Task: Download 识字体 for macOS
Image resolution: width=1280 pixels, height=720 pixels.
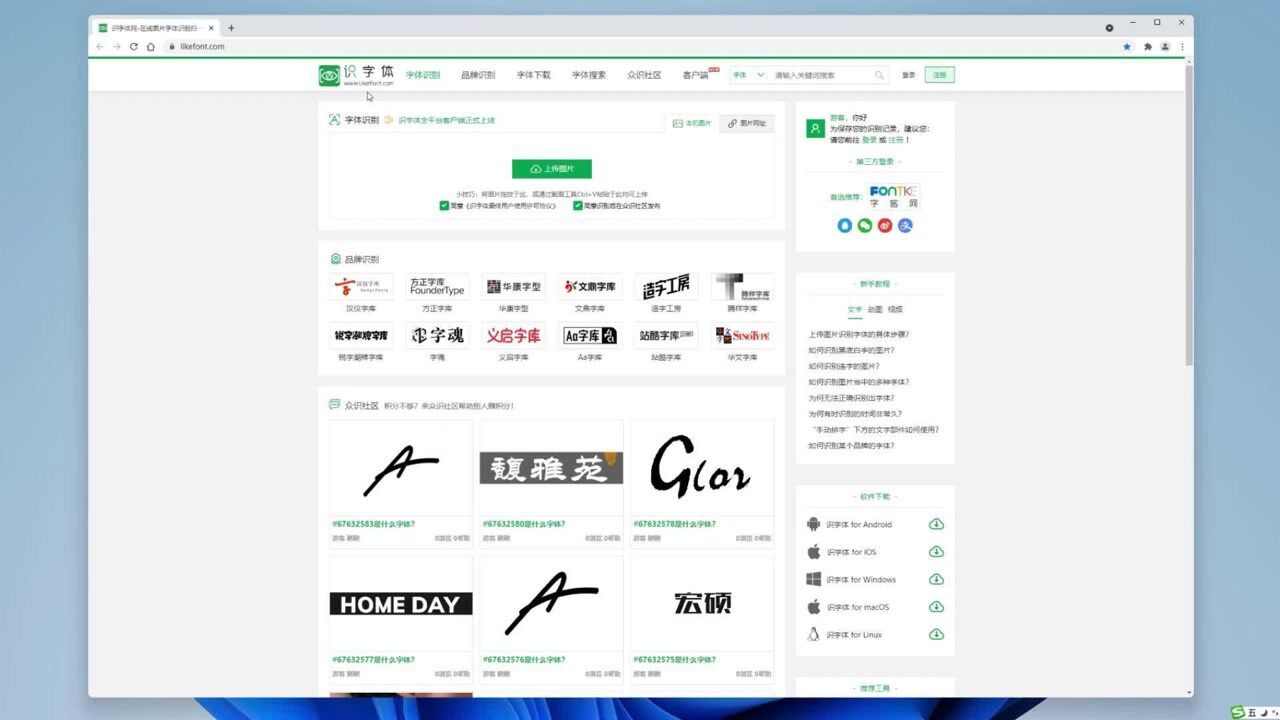Action: (x=936, y=607)
